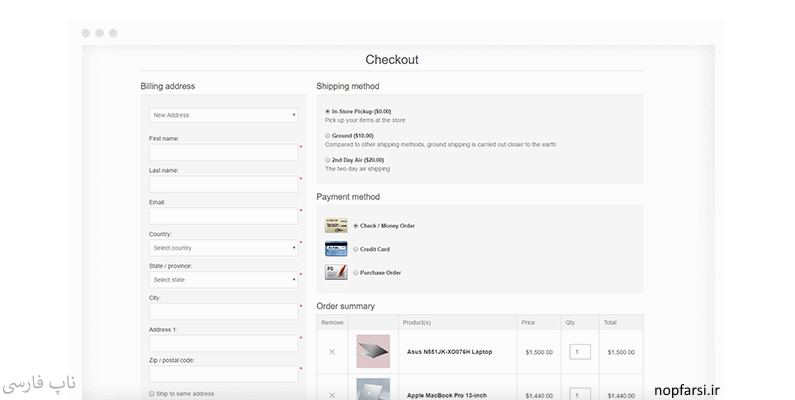Enable Ship to same address checkbox
This screenshot has width=795, height=400.
click(152, 394)
